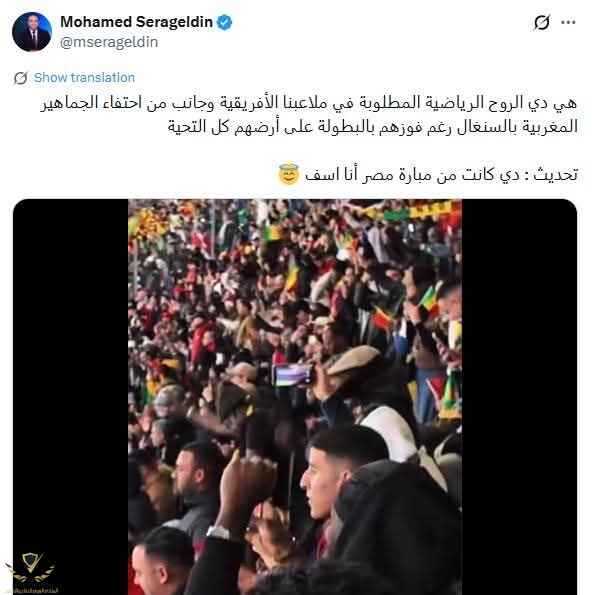The height and width of the screenshot is (595, 594).
Task: Click the raised phone in the video
Action: [293, 375]
